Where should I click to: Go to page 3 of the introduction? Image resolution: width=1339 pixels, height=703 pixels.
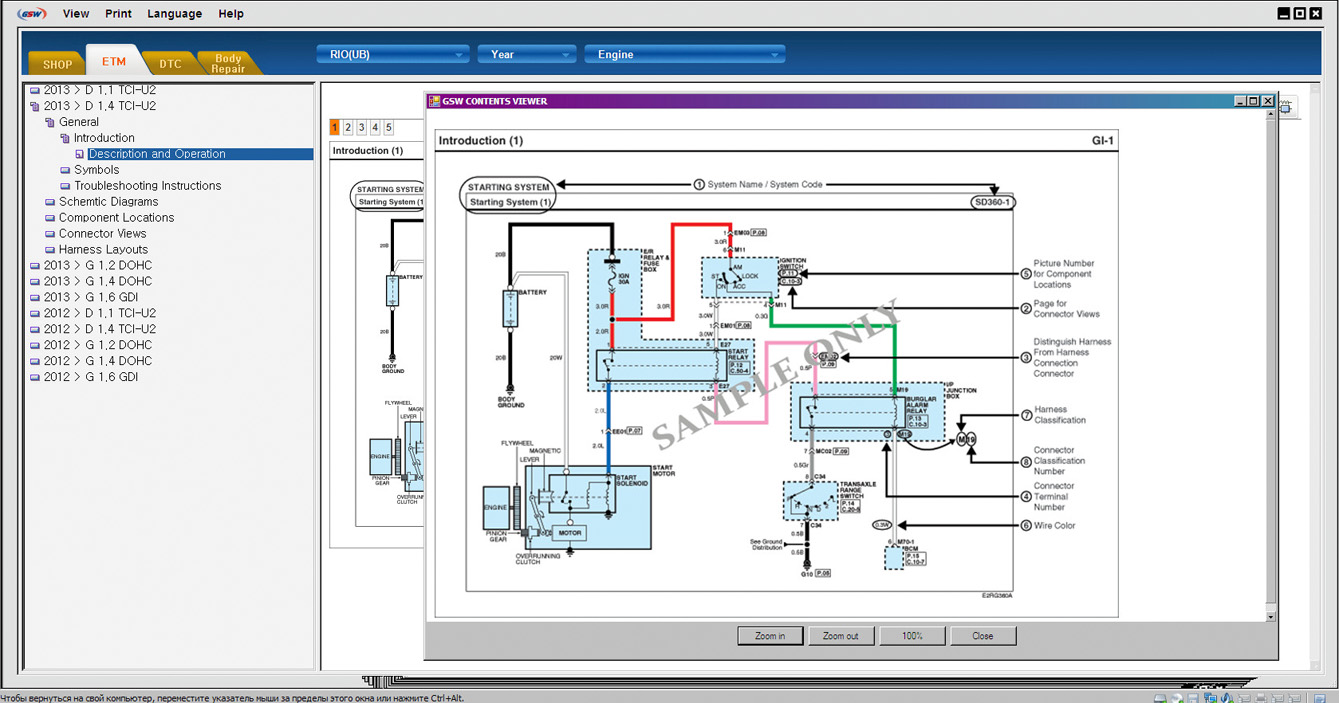pos(362,127)
